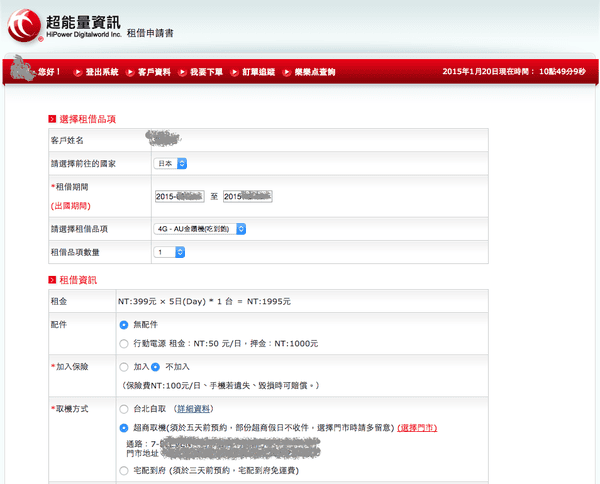Click the 選擇租借品項 section heading
Image resolution: width=600 pixels, height=484 pixels.
pyautogui.click(x=88, y=119)
